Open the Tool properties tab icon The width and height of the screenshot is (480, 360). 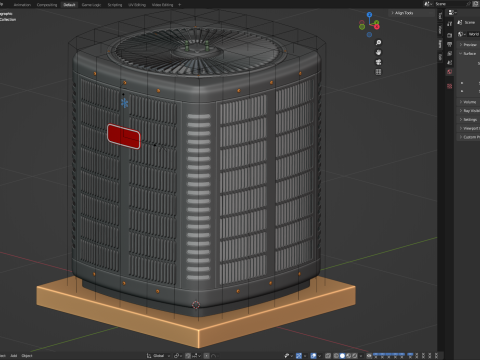point(449,23)
